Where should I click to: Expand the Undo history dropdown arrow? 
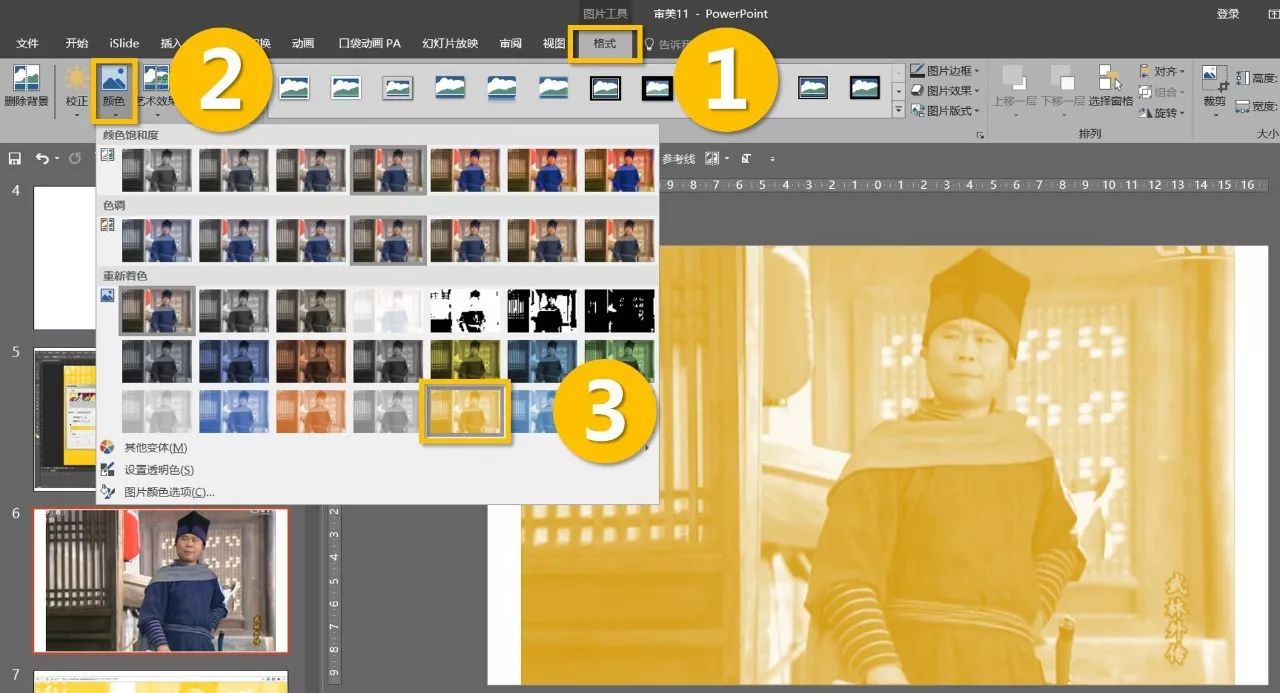tap(56, 159)
